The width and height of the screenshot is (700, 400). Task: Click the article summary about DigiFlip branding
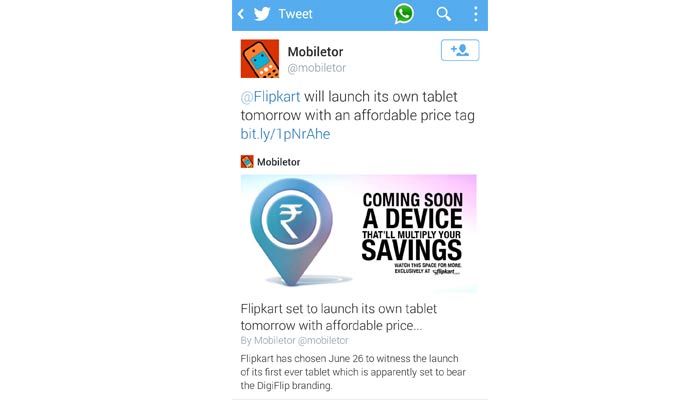(x=353, y=372)
